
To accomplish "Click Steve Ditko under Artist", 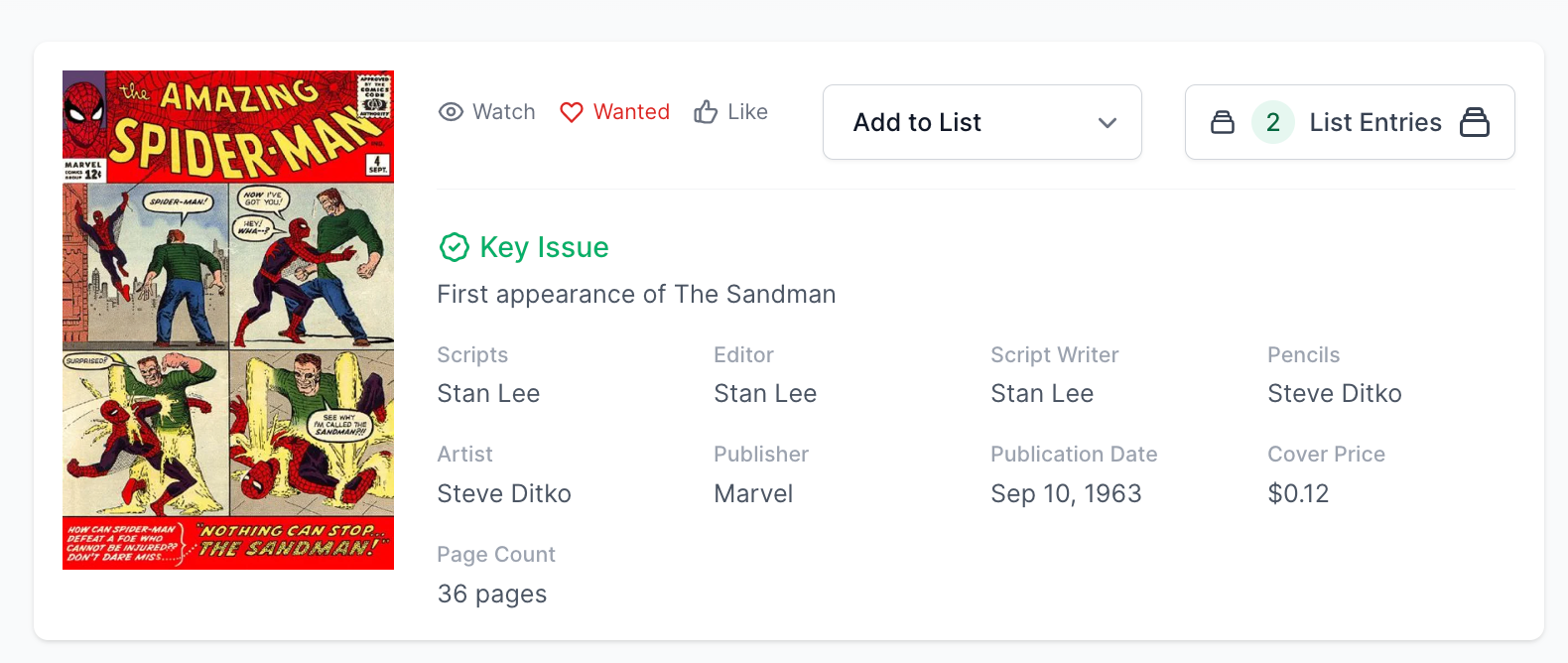I will pos(504,493).
